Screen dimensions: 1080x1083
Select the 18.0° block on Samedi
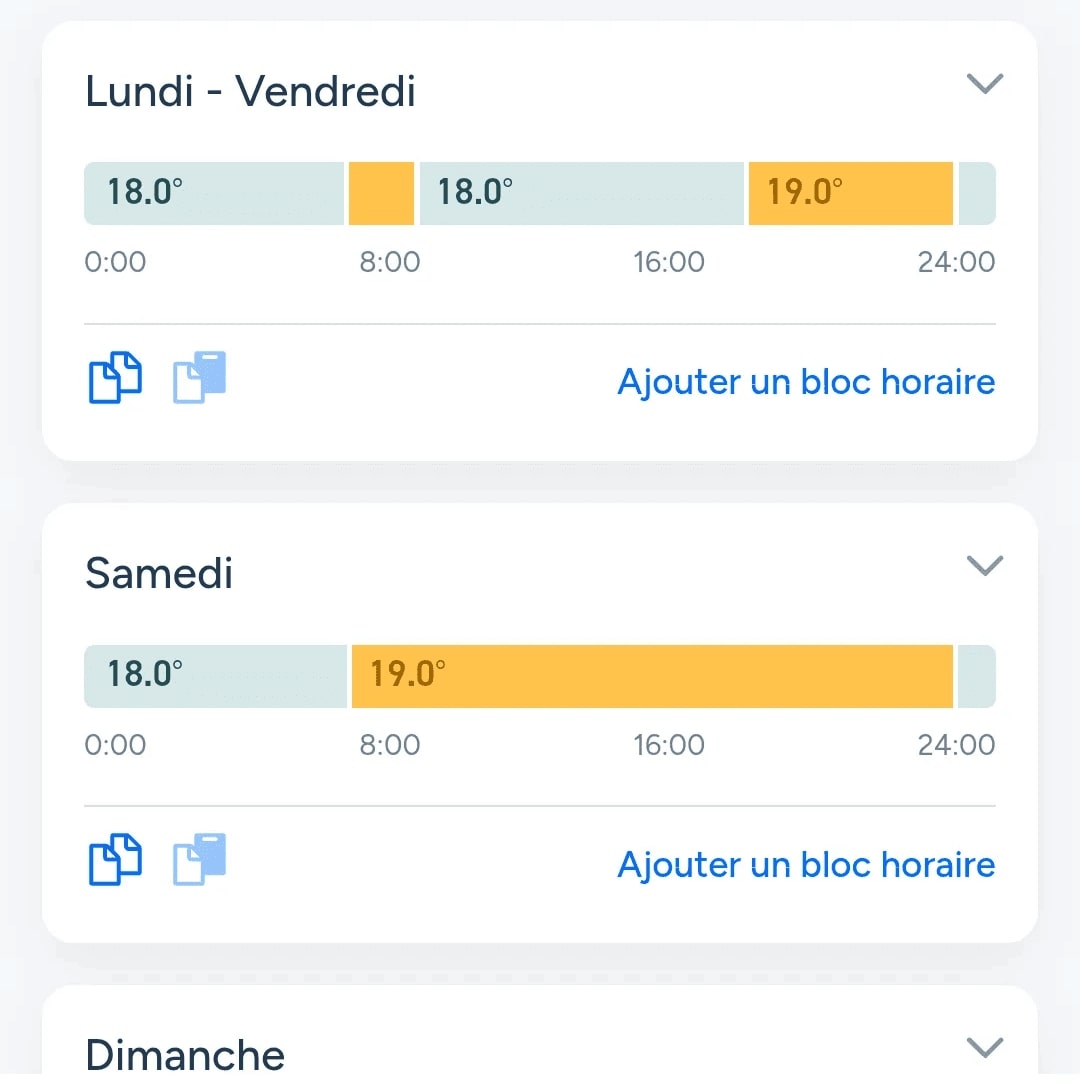pos(213,677)
